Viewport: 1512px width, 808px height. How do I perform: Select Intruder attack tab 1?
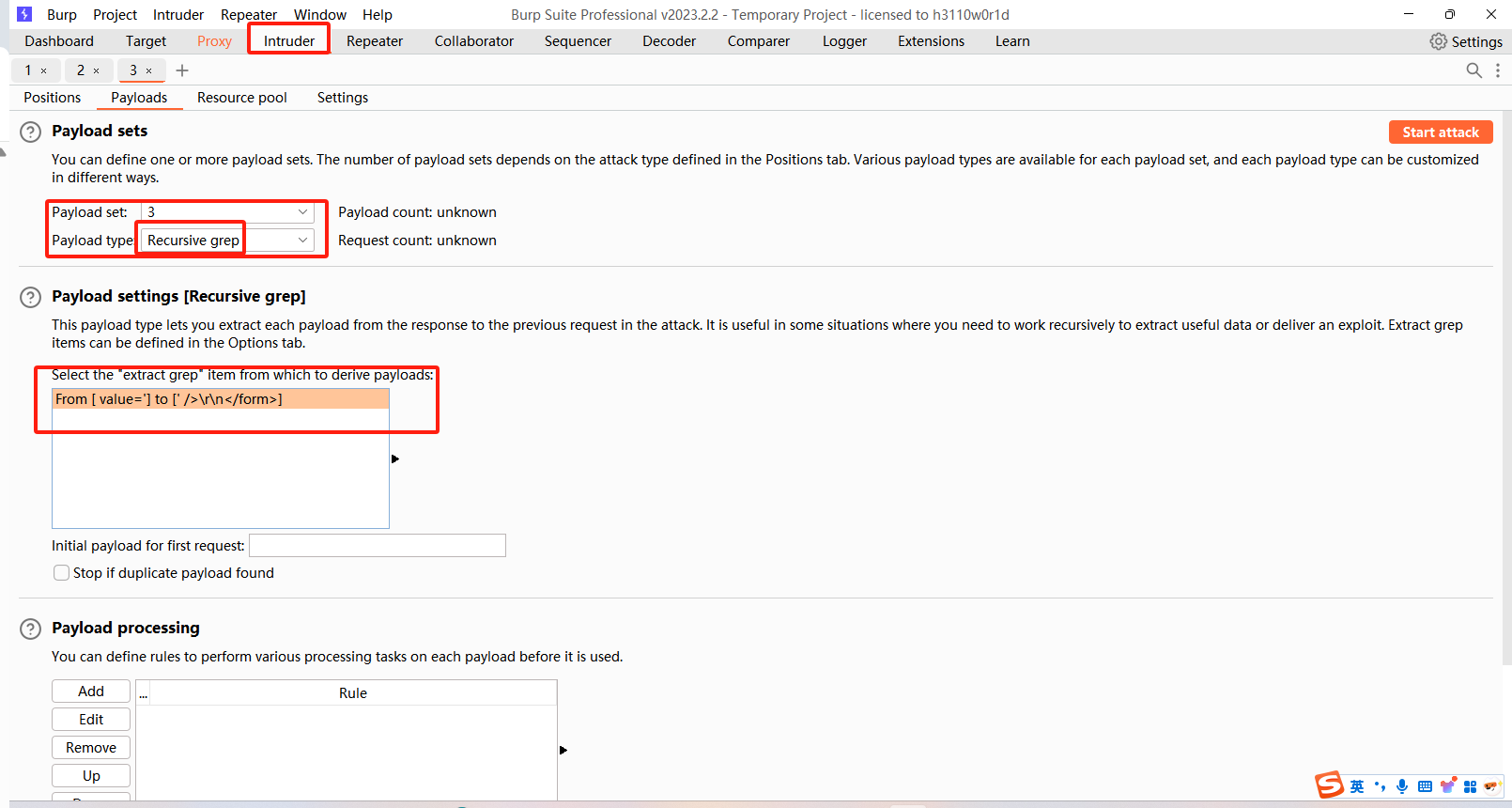coord(28,70)
